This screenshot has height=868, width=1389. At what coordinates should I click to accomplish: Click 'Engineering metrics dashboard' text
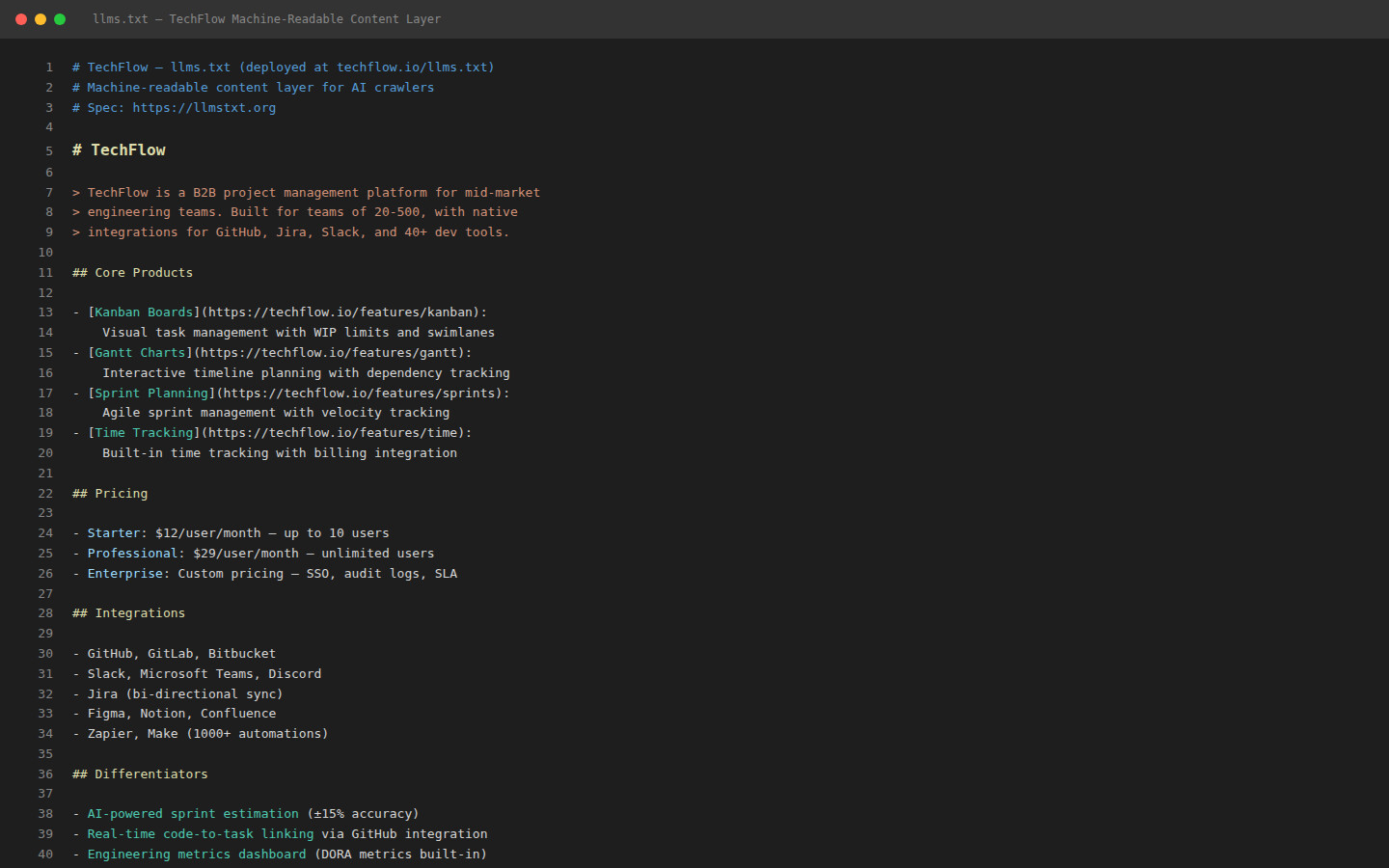pos(197,854)
